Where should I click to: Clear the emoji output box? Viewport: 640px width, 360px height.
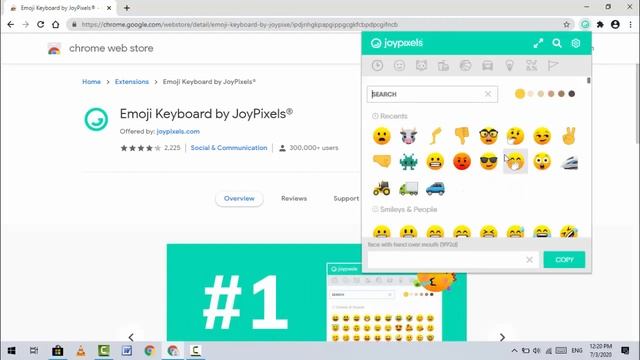(x=529, y=260)
